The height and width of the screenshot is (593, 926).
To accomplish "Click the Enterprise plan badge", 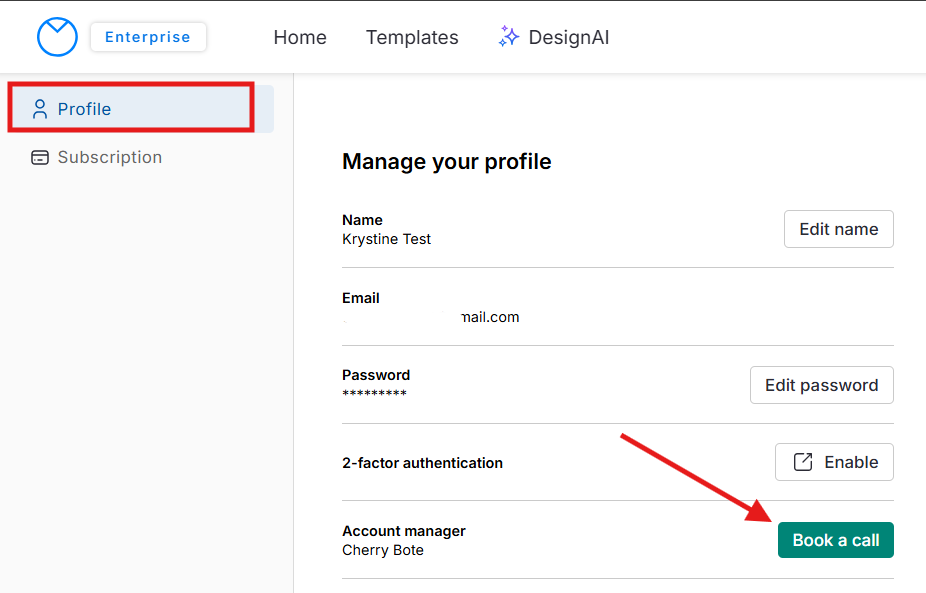I will (x=148, y=37).
